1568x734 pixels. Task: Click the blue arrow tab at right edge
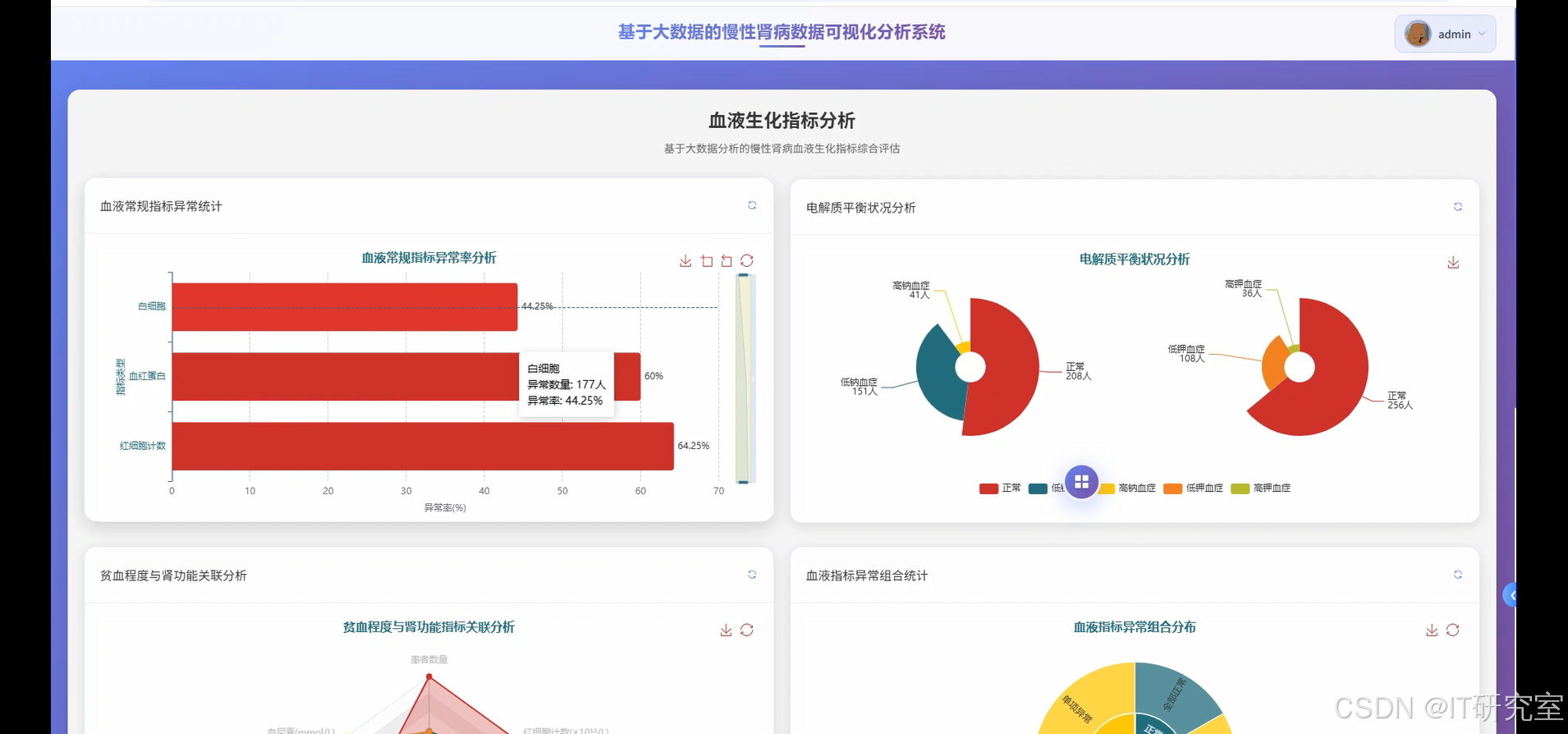pos(1510,595)
